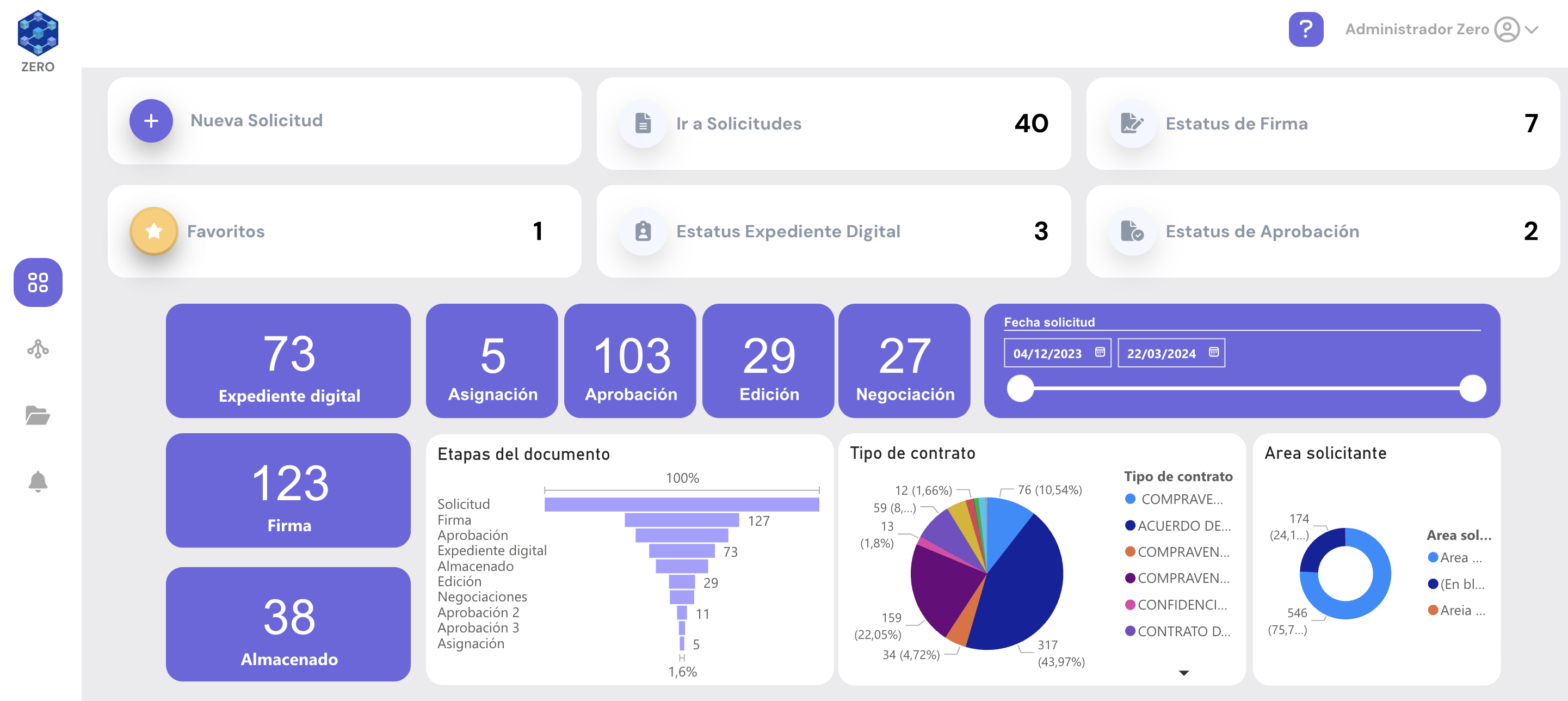This screenshot has height=701, width=1568.
Task: Open the help question mark icon
Action: (x=1306, y=29)
